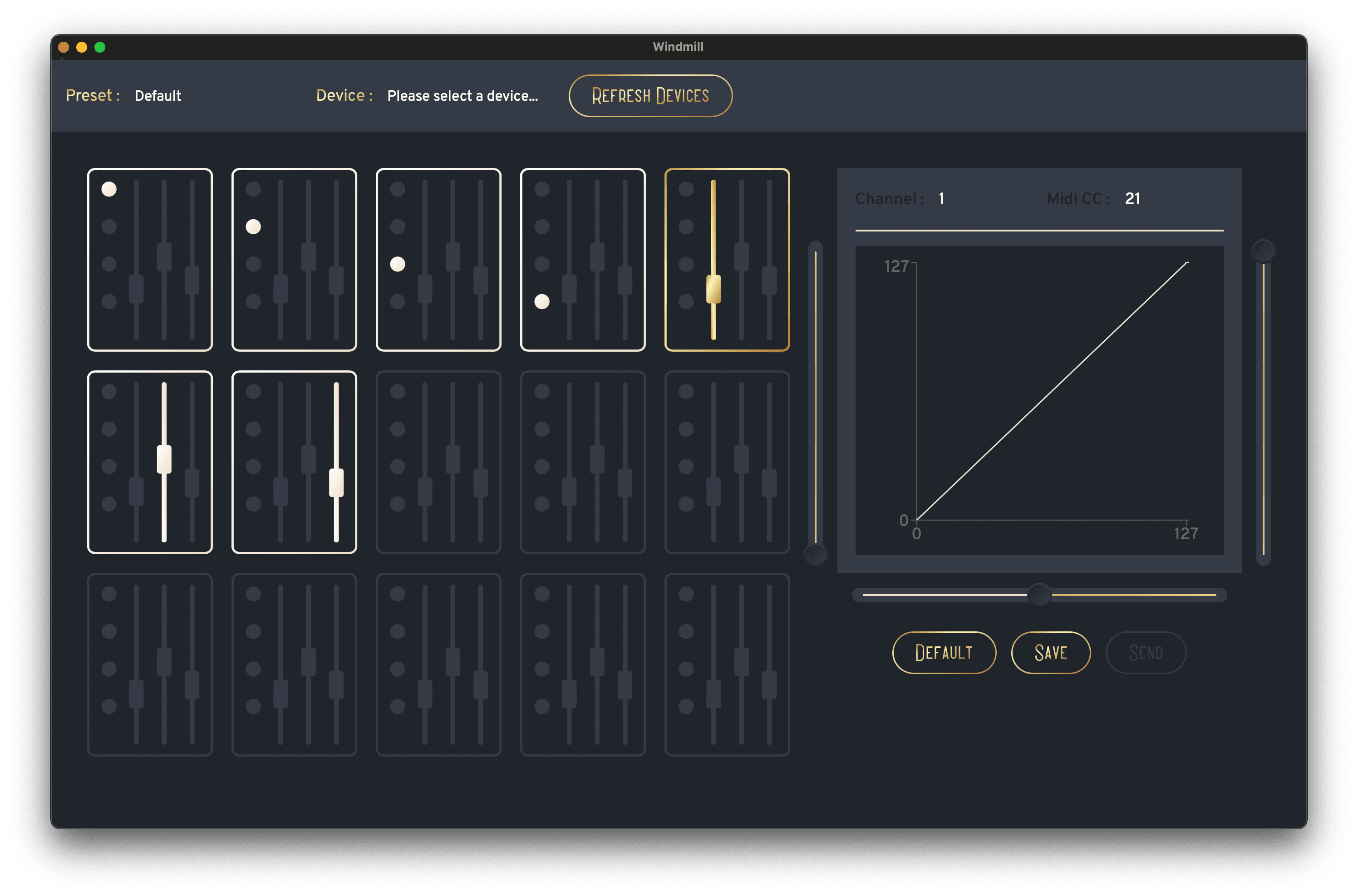Click the 'Midi CC :' label
This screenshot has width=1358, height=896.
pos(1078,199)
